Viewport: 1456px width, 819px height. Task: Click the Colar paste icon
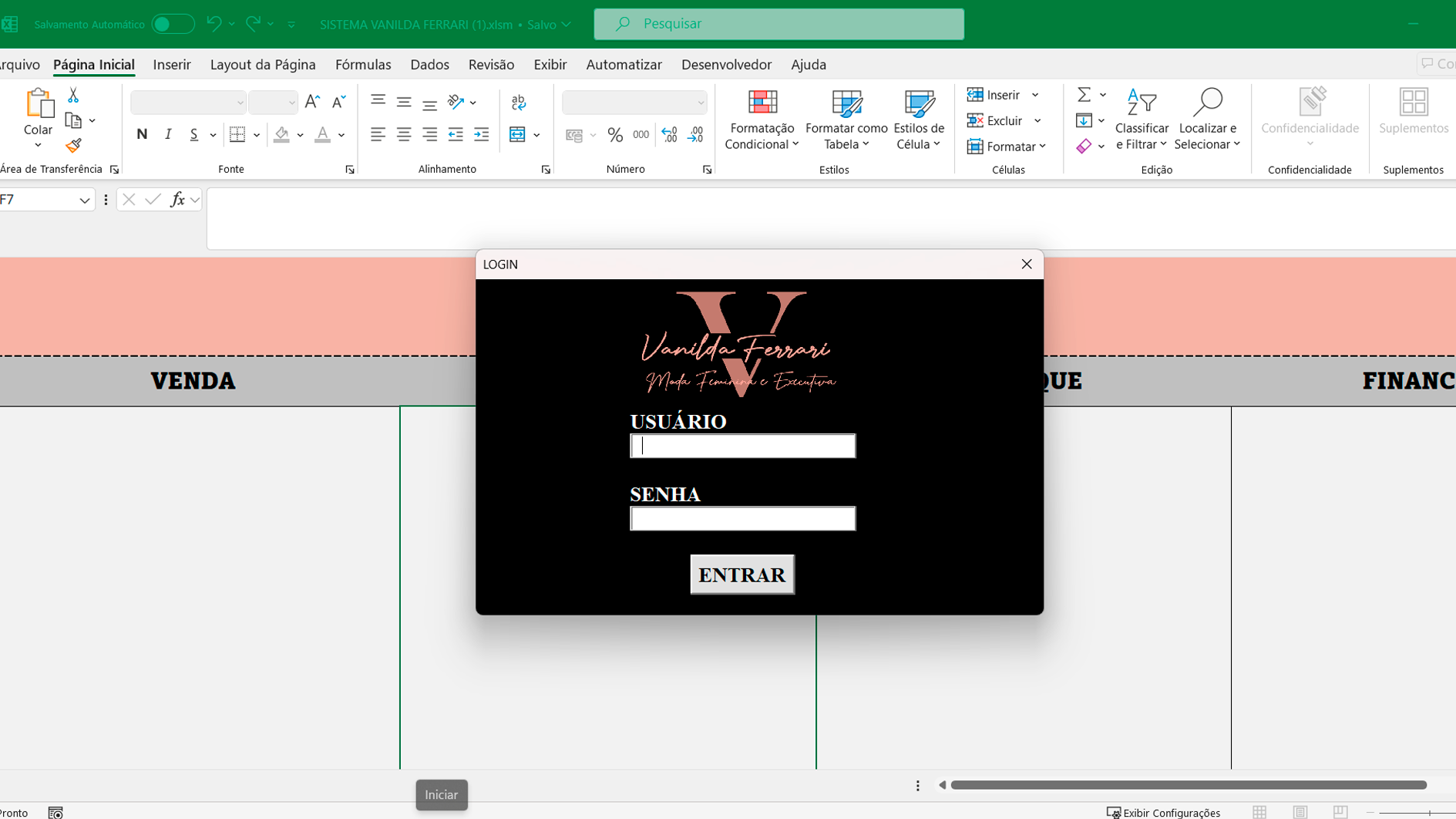tap(38, 103)
